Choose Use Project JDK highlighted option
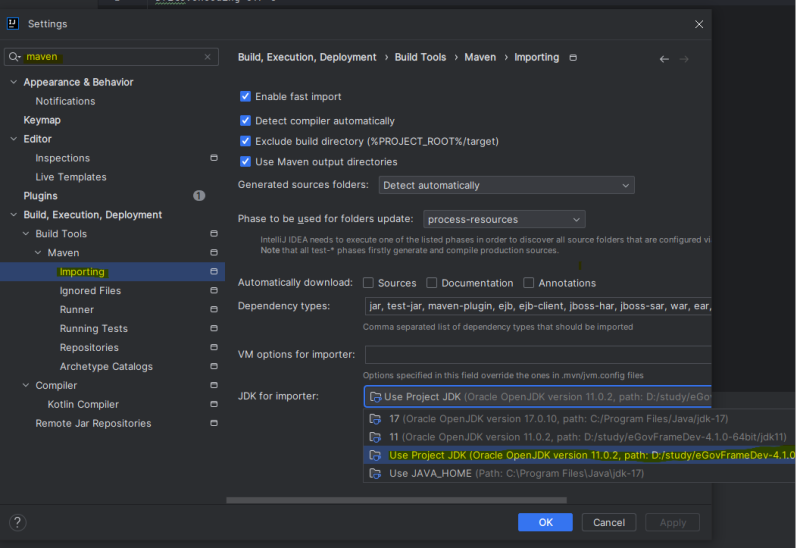This screenshot has width=800, height=548. coord(579,455)
